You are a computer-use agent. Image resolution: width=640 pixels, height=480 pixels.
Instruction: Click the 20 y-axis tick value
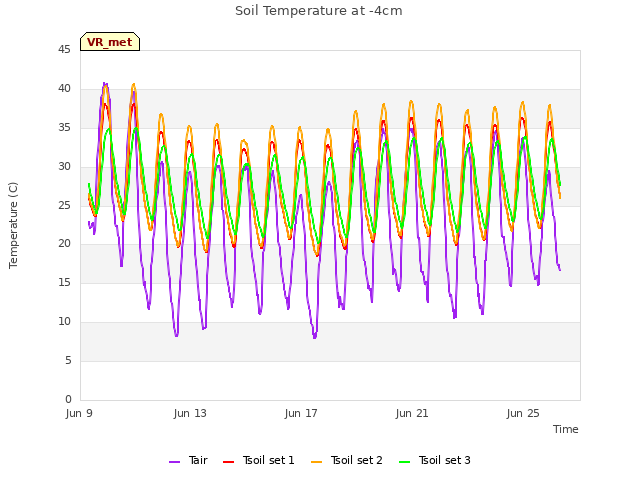64,244
